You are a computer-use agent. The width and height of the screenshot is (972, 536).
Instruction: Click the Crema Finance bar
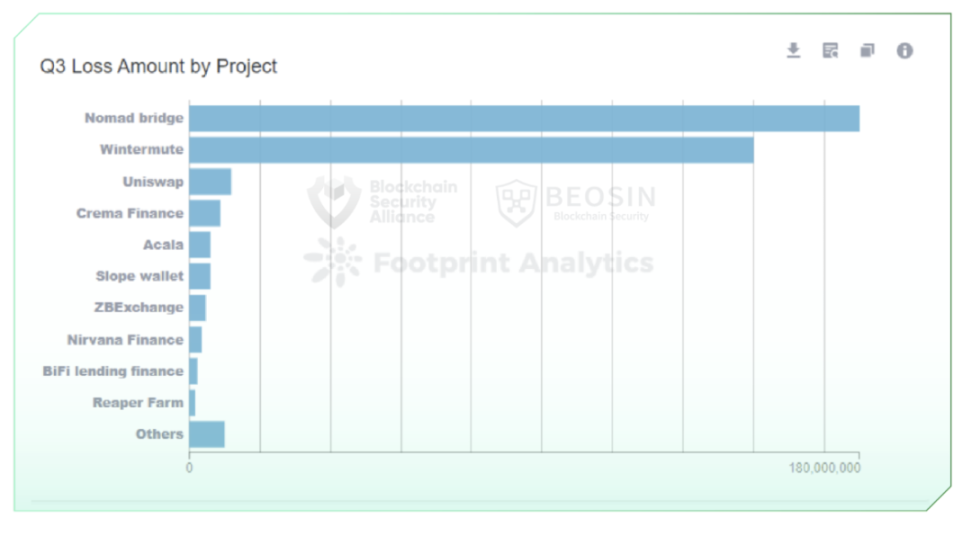tap(205, 213)
